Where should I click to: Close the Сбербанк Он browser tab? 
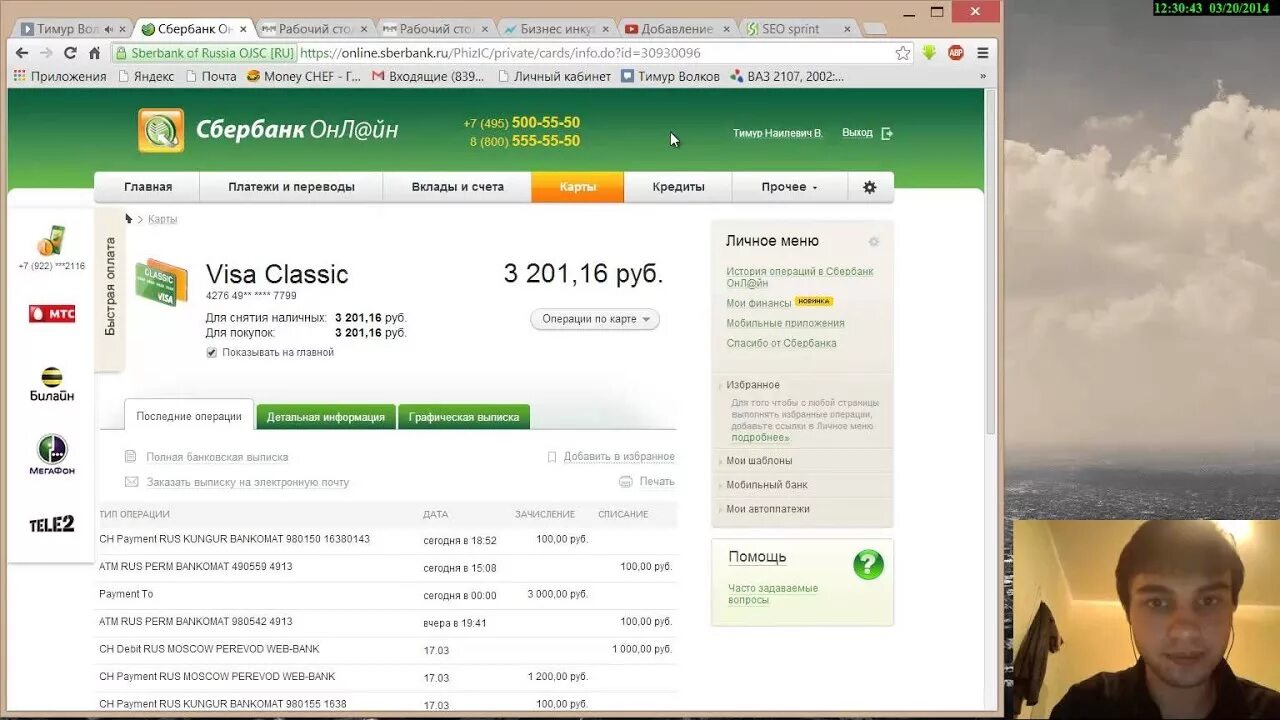click(x=244, y=29)
